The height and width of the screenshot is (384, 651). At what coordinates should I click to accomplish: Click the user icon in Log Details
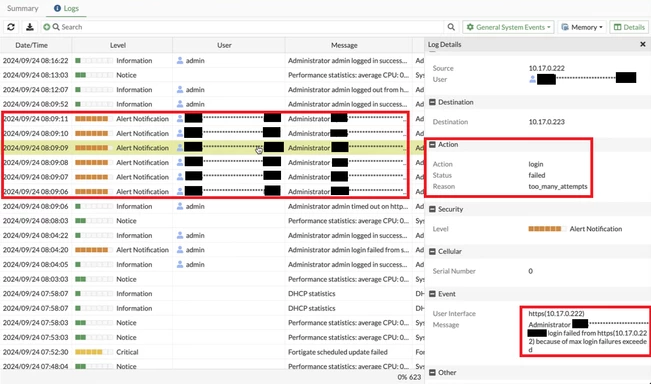point(532,79)
